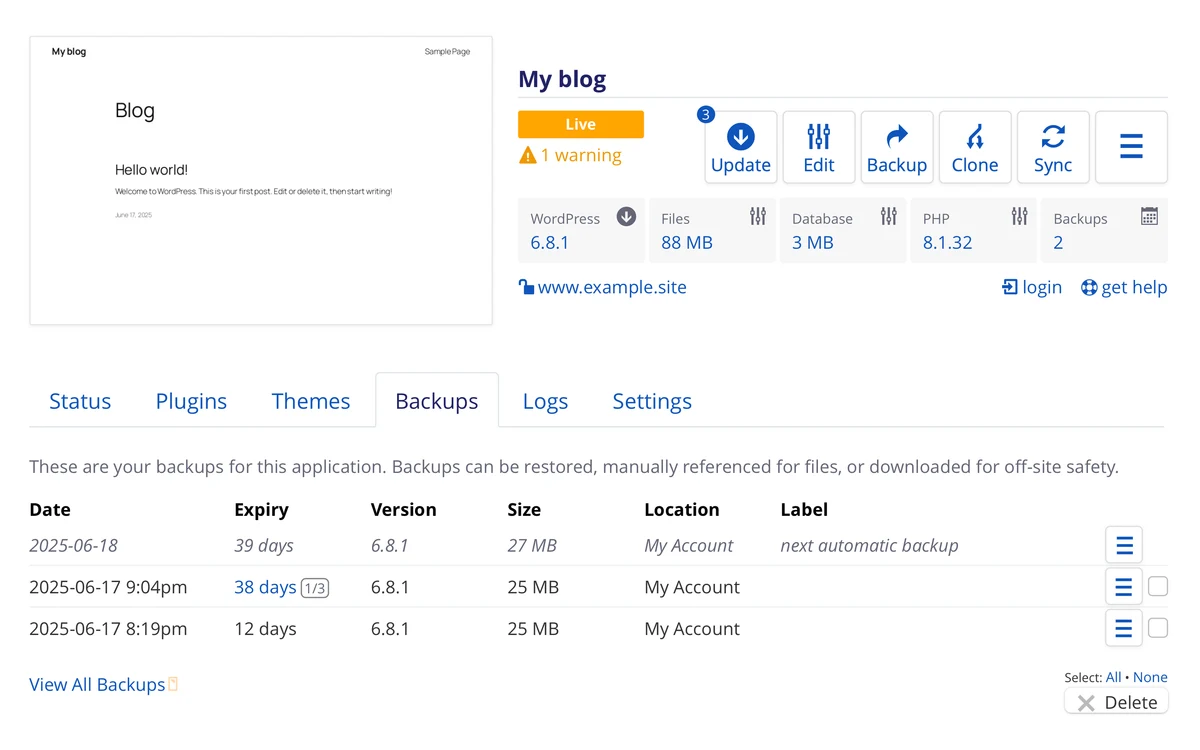Click the X icon on Delete button

click(x=1086, y=703)
